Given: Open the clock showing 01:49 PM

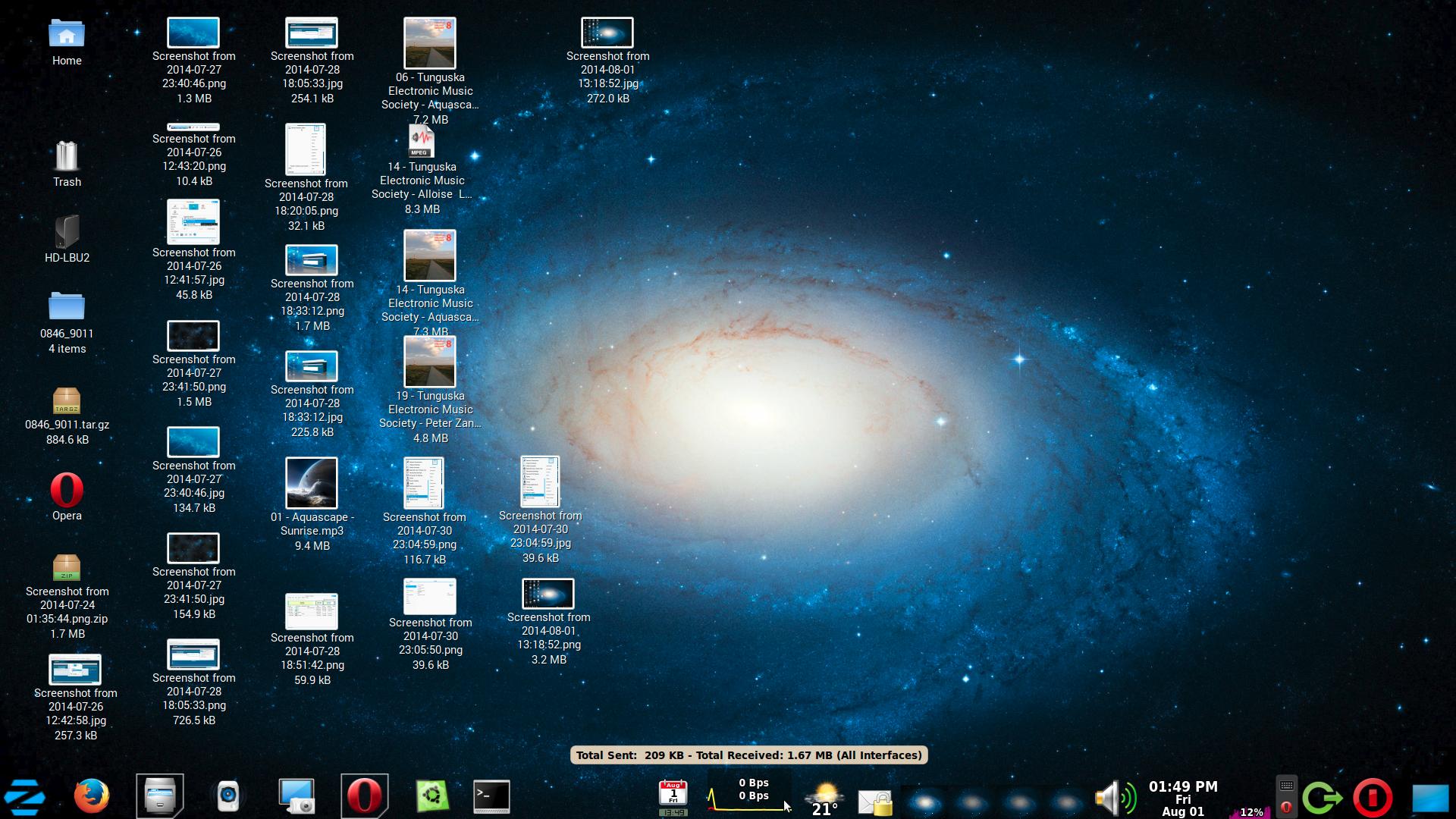Looking at the screenshot, I should 1182,798.
